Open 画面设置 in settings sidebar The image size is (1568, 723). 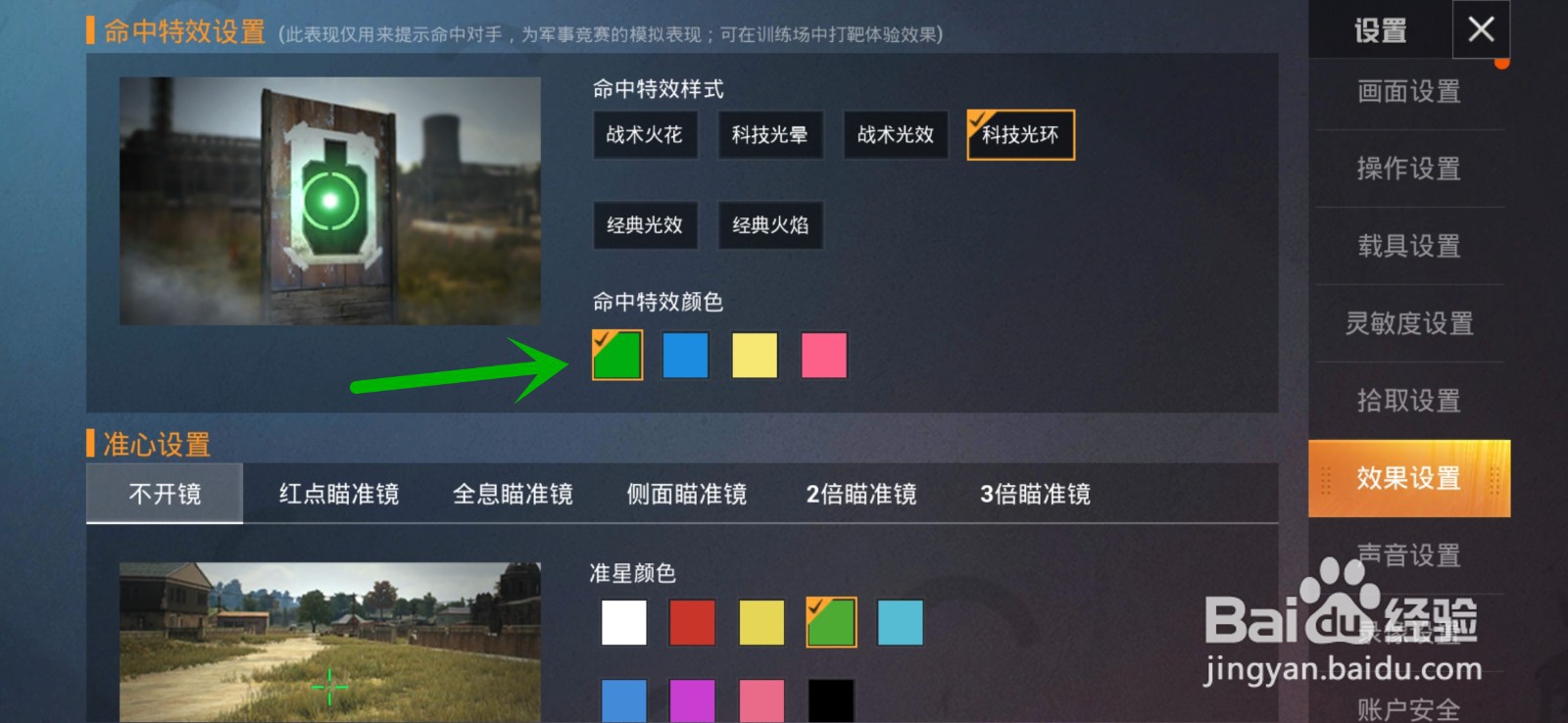coord(1409,92)
